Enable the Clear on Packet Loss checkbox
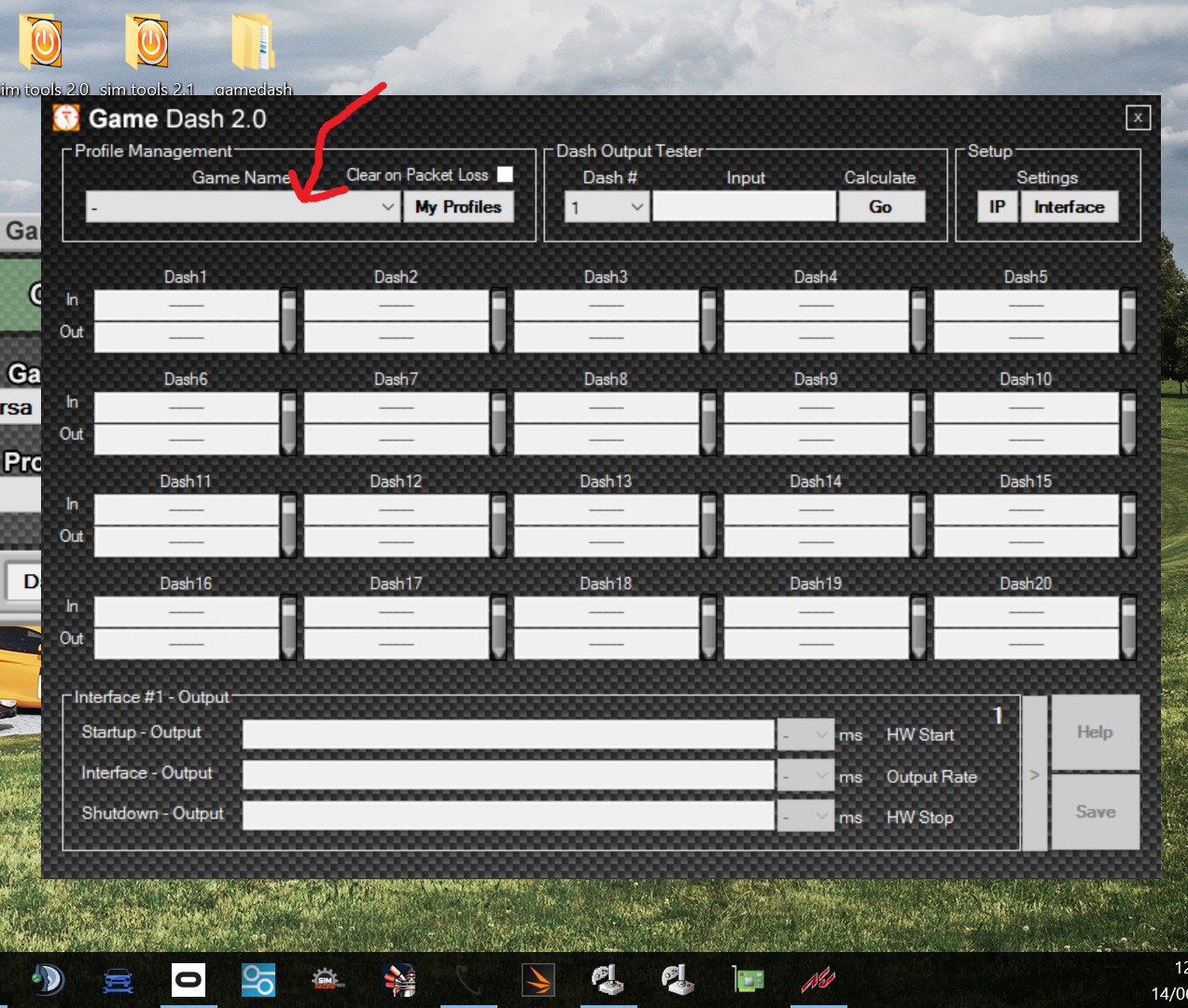 (505, 175)
